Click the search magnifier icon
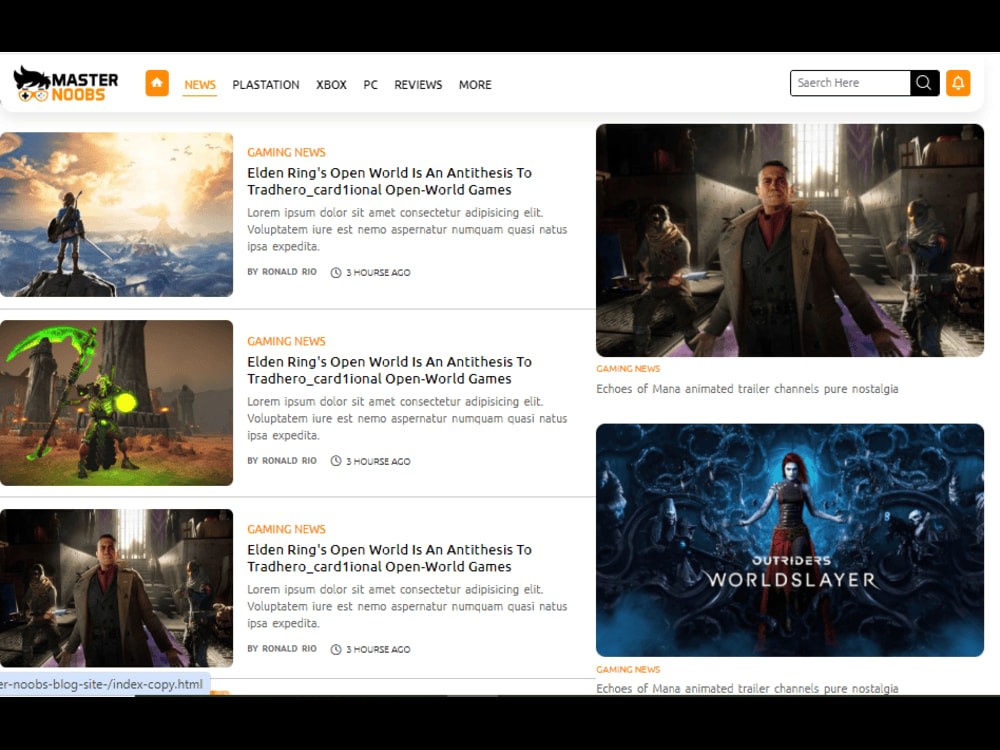The width and height of the screenshot is (1000, 750). (x=924, y=83)
